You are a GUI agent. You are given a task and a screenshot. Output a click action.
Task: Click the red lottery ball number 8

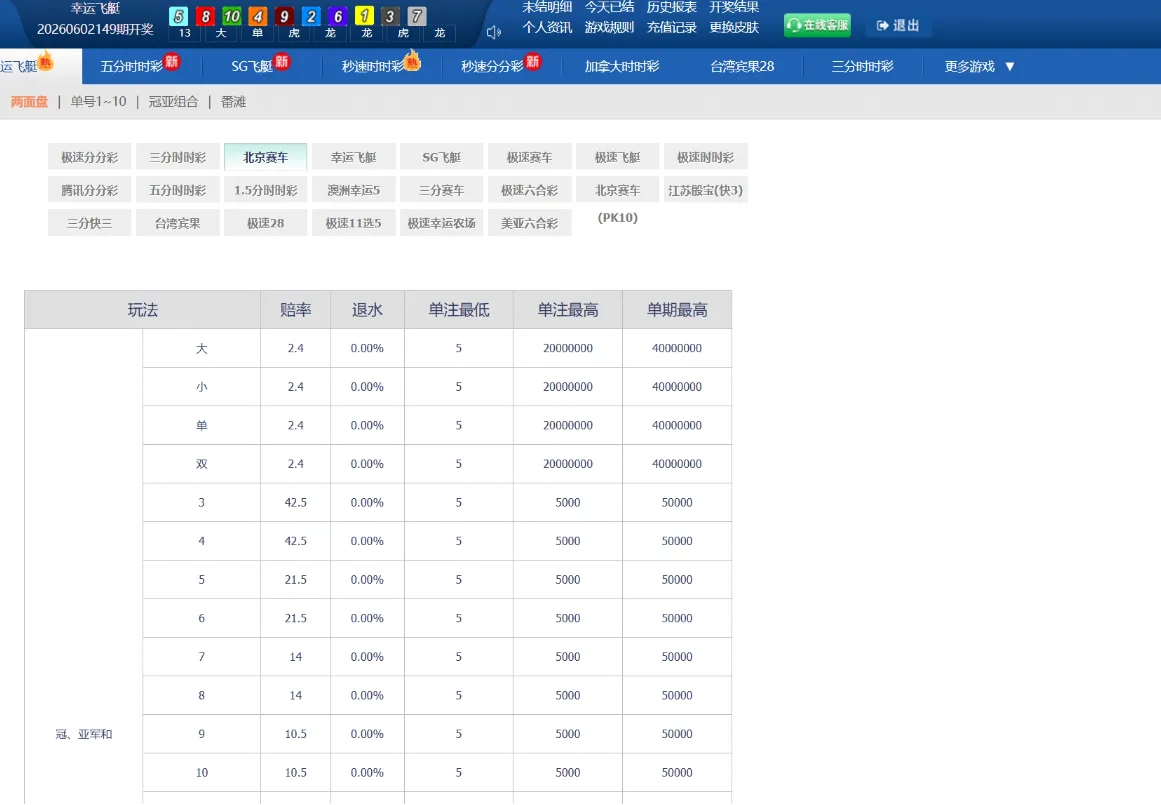(206, 16)
